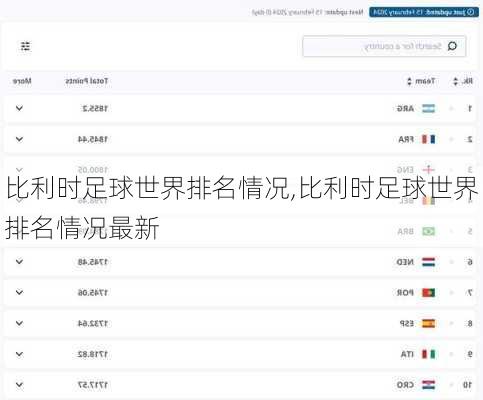Expand the ENG row chevron

19,170
